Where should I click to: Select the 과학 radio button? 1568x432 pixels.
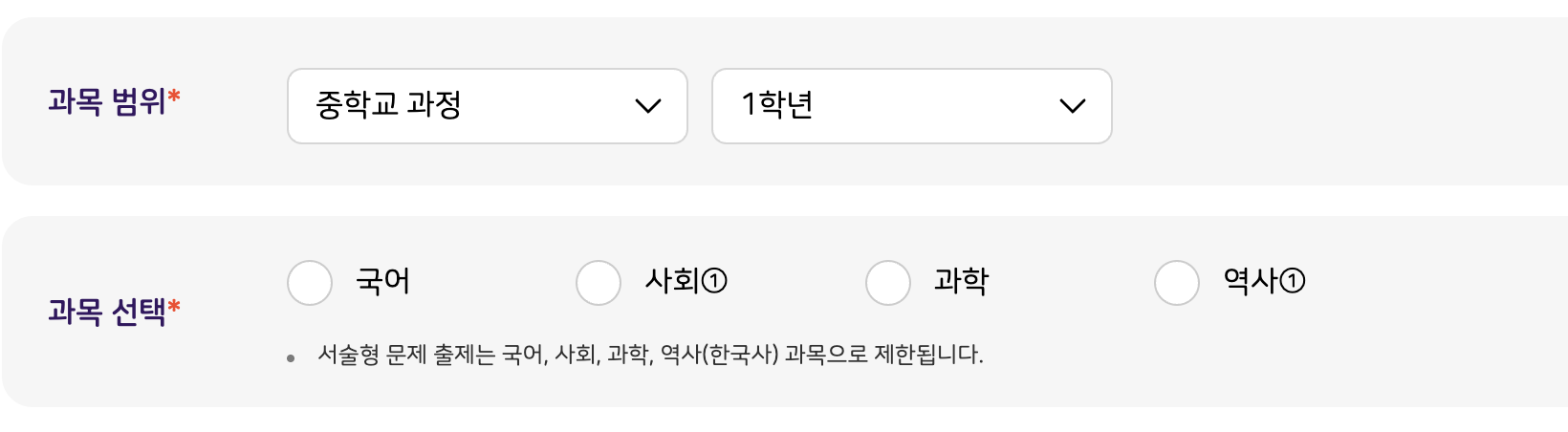888,282
